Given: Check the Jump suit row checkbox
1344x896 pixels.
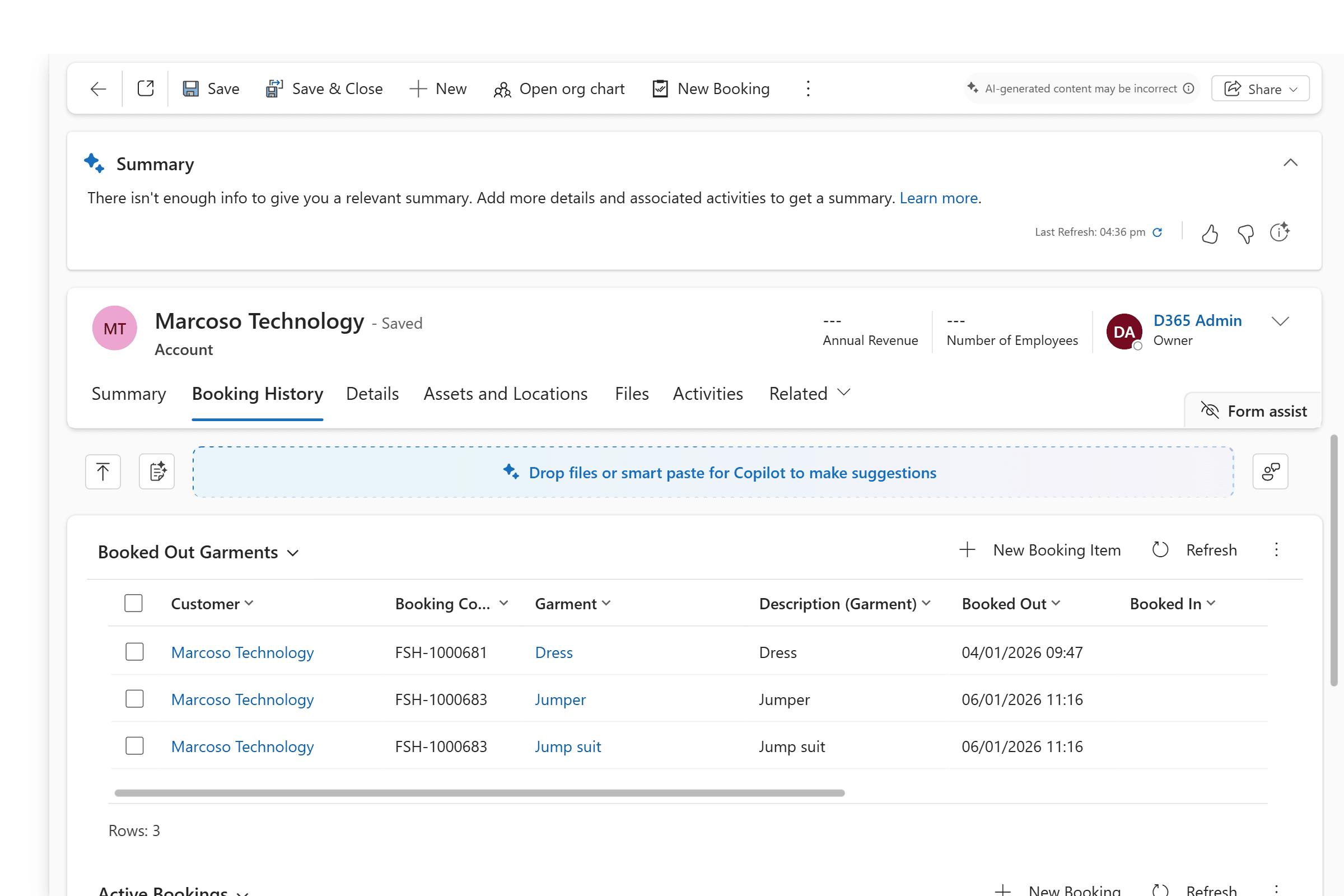Looking at the screenshot, I should 134,746.
